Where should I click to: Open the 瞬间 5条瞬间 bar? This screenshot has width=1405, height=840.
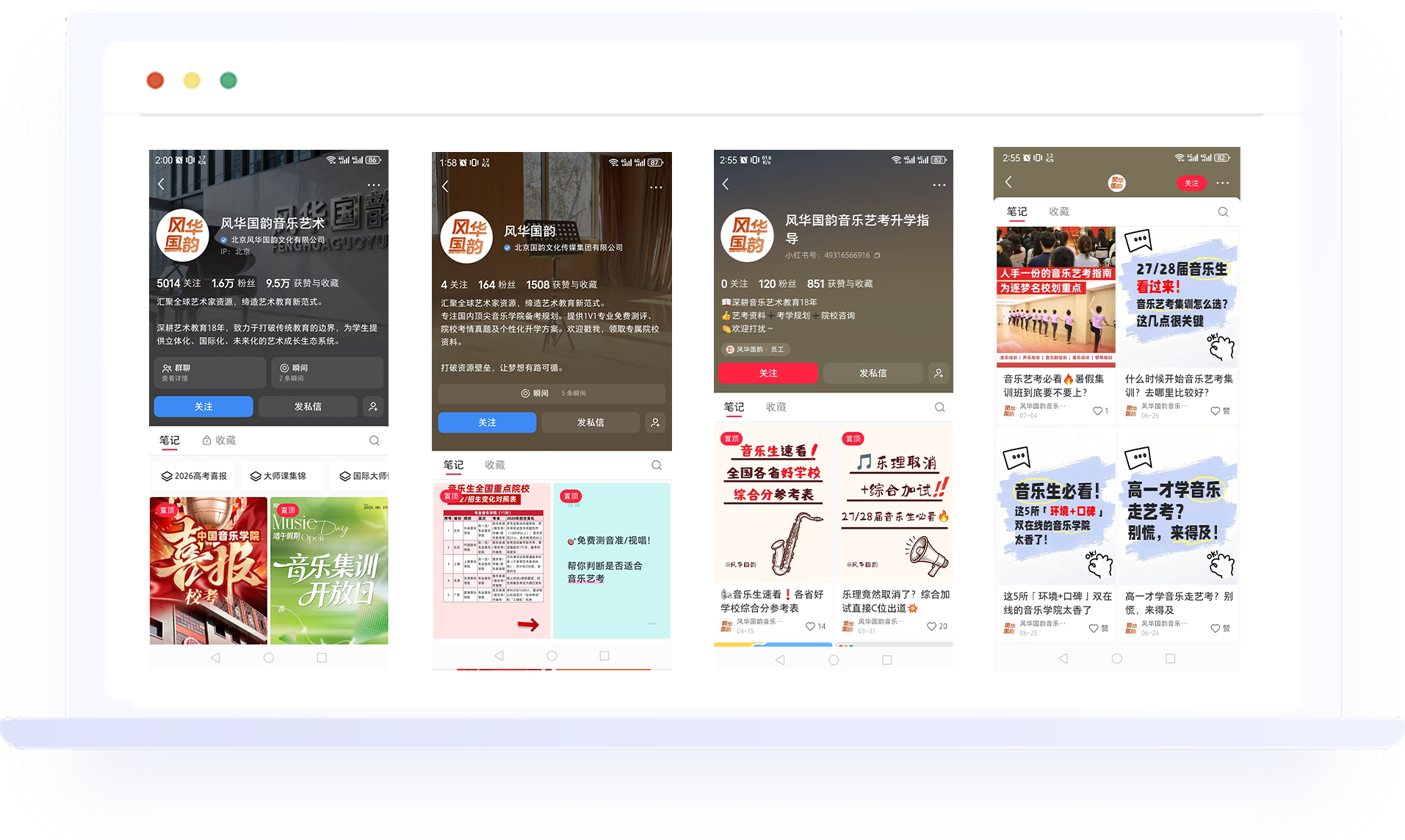(x=552, y=394)
